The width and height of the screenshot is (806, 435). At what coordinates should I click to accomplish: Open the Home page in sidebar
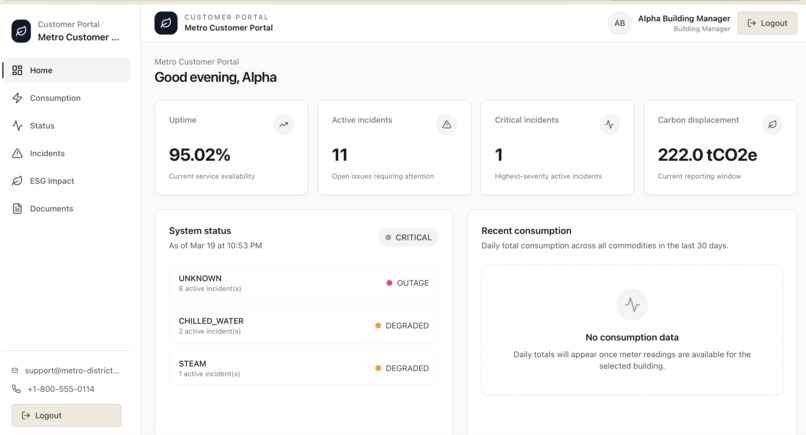pyautogui.click(x=67, y=70)
